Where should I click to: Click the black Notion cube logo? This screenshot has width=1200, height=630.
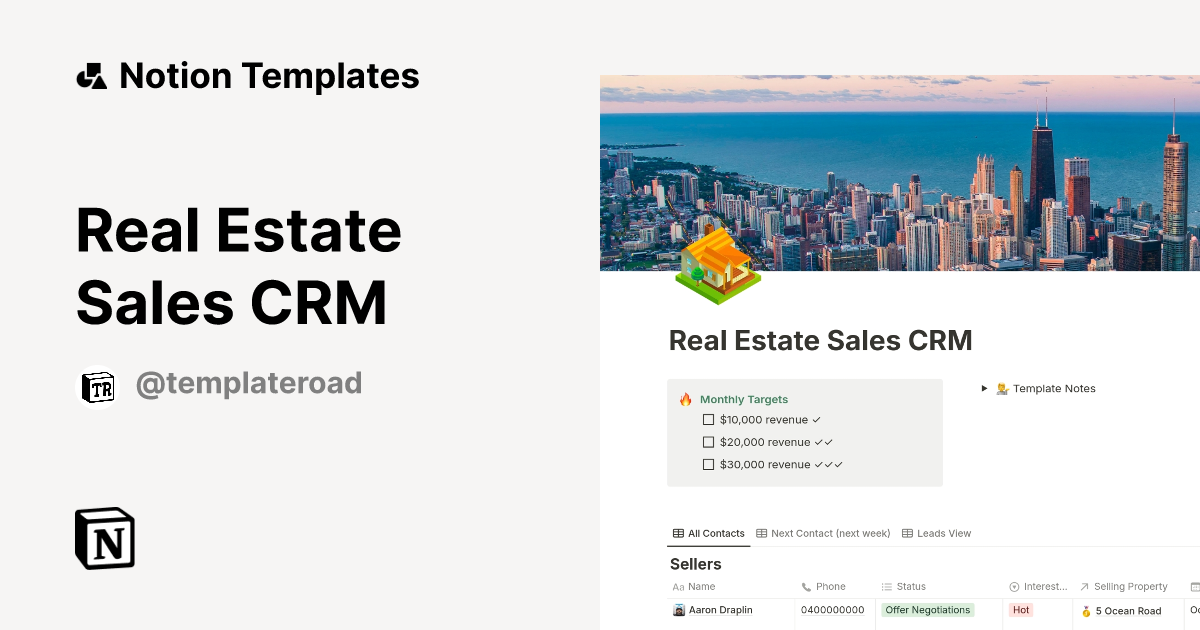click(105, 538)
